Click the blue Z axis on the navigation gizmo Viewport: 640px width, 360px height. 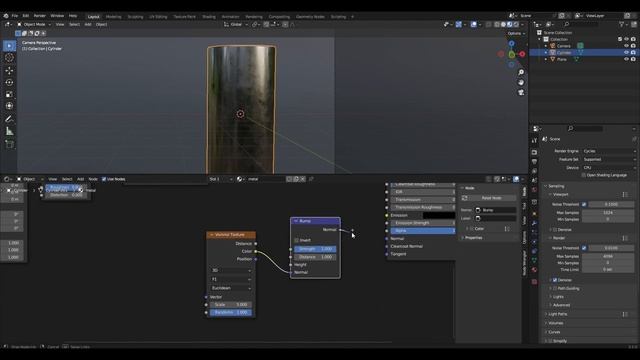click(511, 43)
